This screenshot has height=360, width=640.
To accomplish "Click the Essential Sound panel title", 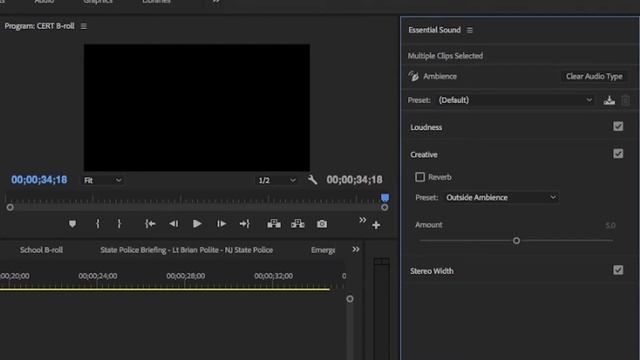I will click(x=434, y=30).
